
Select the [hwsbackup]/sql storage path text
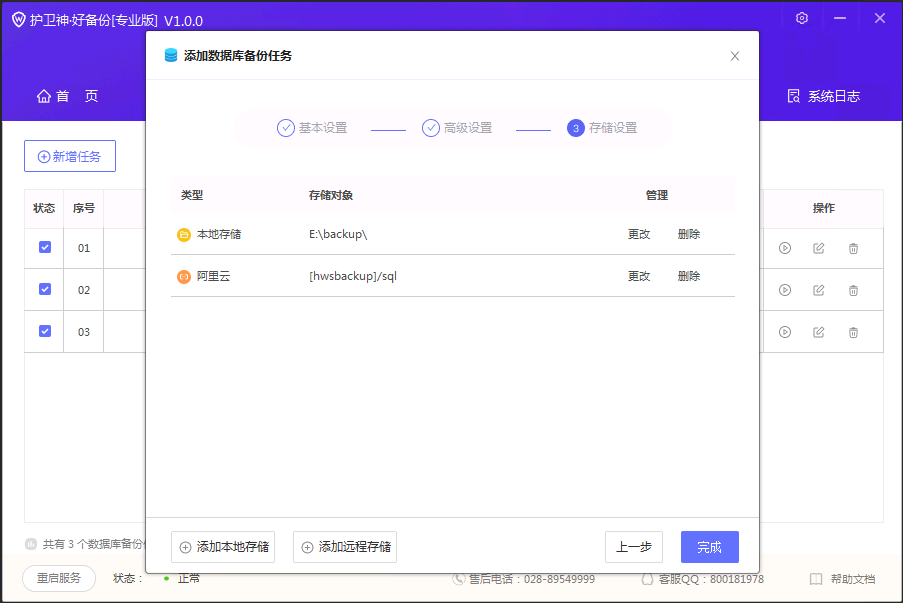pyautogui.click(x=353, y=276)
